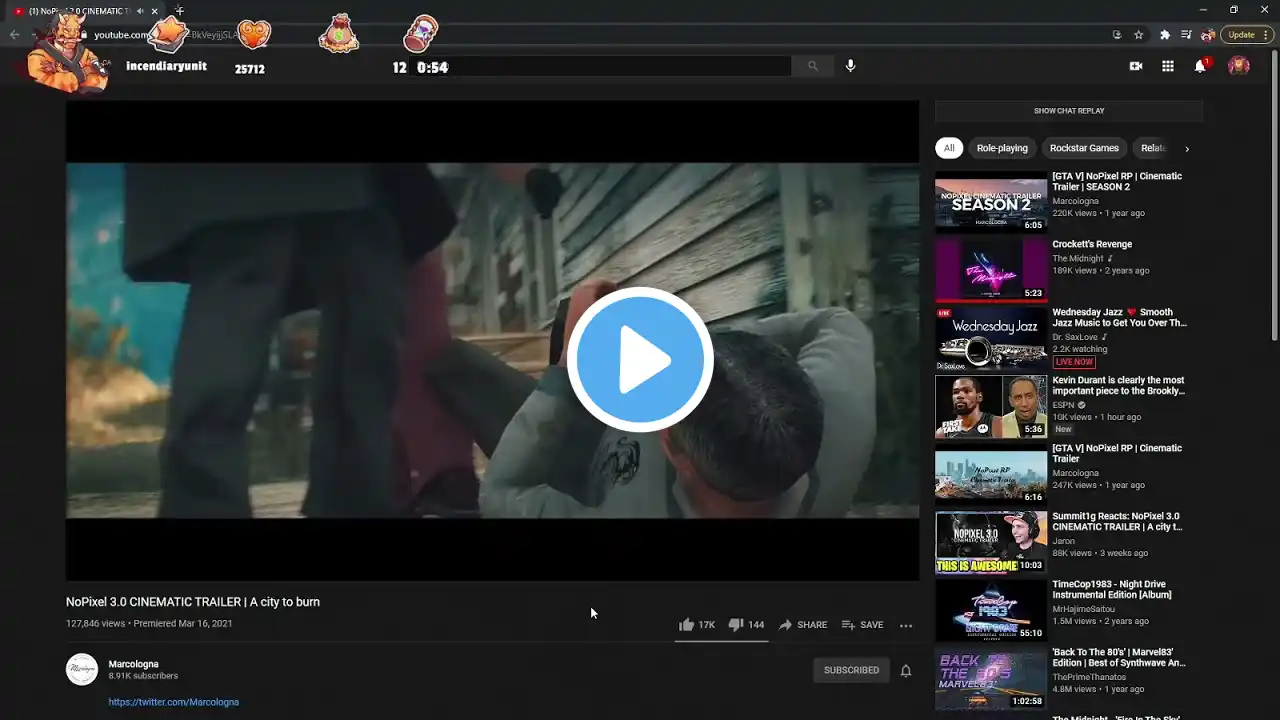Click the large blue play button
The image size is (1280, 720).
640,360
